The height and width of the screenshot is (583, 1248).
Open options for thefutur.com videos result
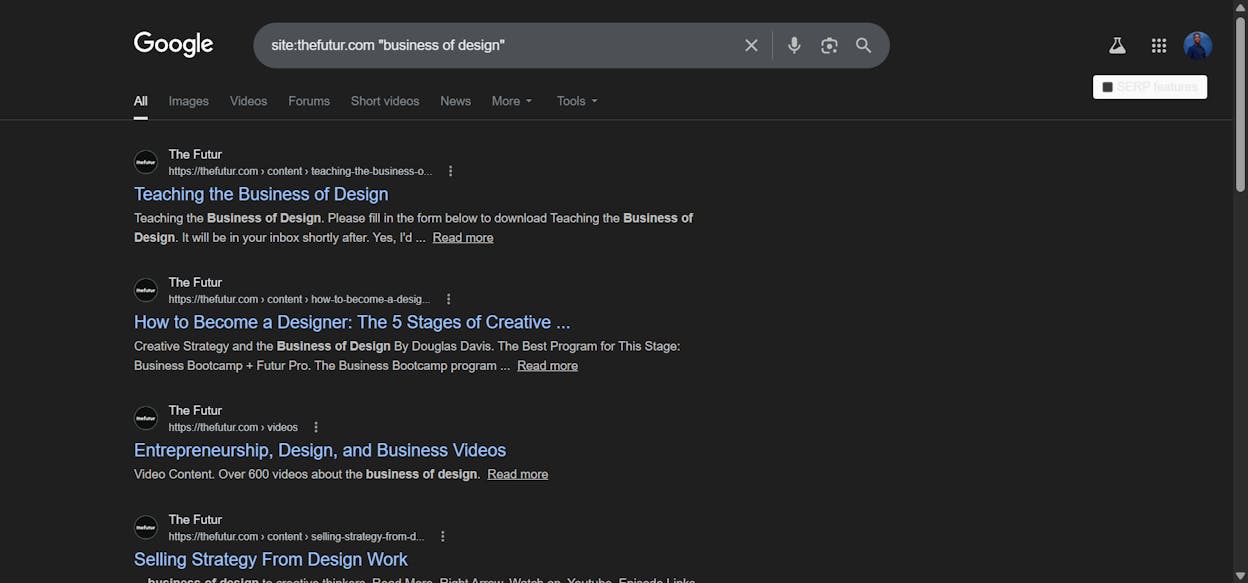tap(316, 427)
